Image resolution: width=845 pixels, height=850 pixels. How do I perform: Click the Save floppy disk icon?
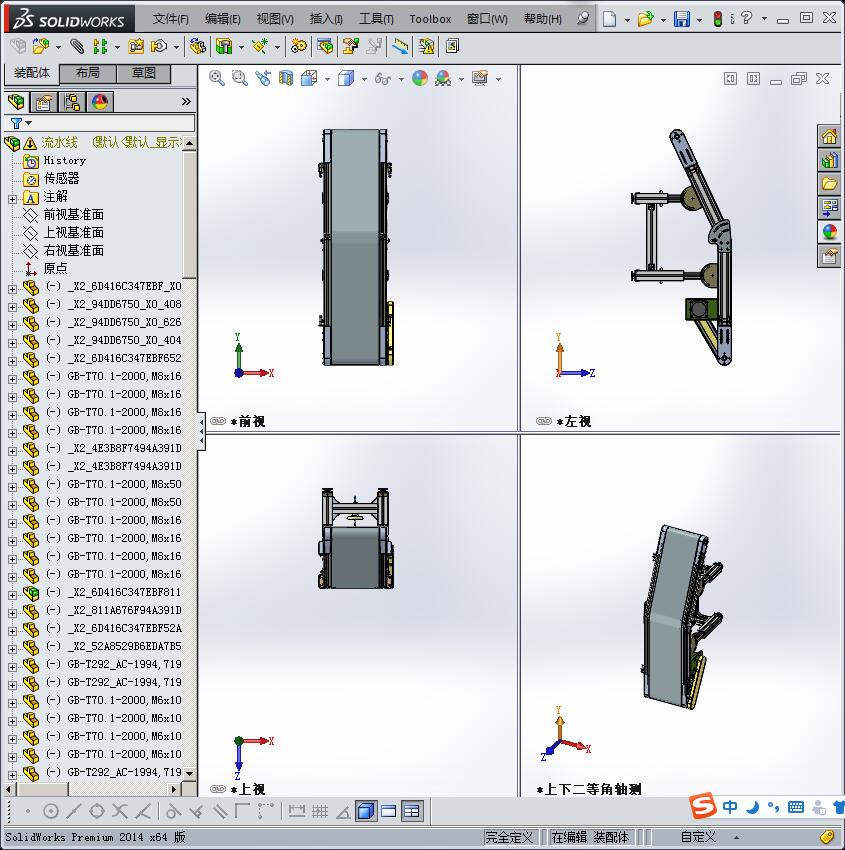(x=681, y=19)
